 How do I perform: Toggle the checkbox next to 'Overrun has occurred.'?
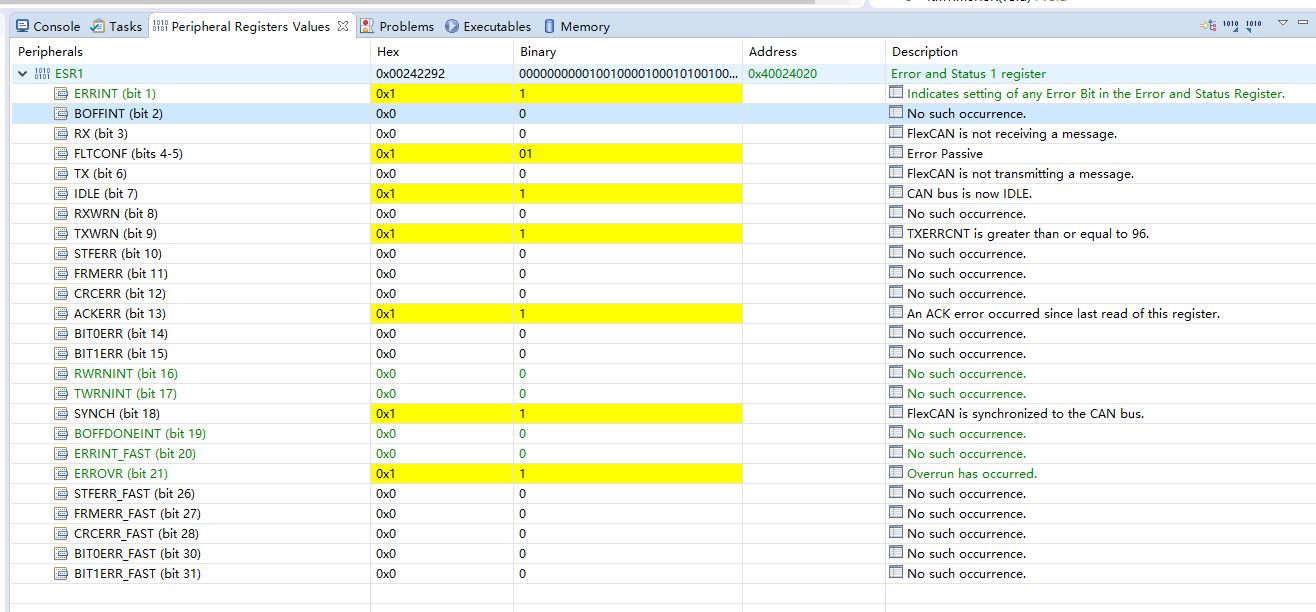[x=896, y=473]
